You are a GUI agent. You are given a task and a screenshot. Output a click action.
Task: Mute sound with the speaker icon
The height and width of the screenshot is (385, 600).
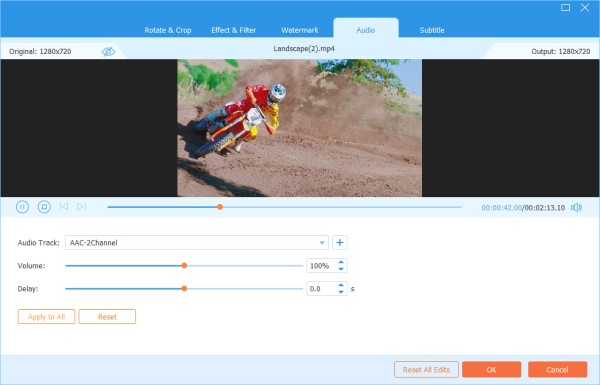pos(576,207)
